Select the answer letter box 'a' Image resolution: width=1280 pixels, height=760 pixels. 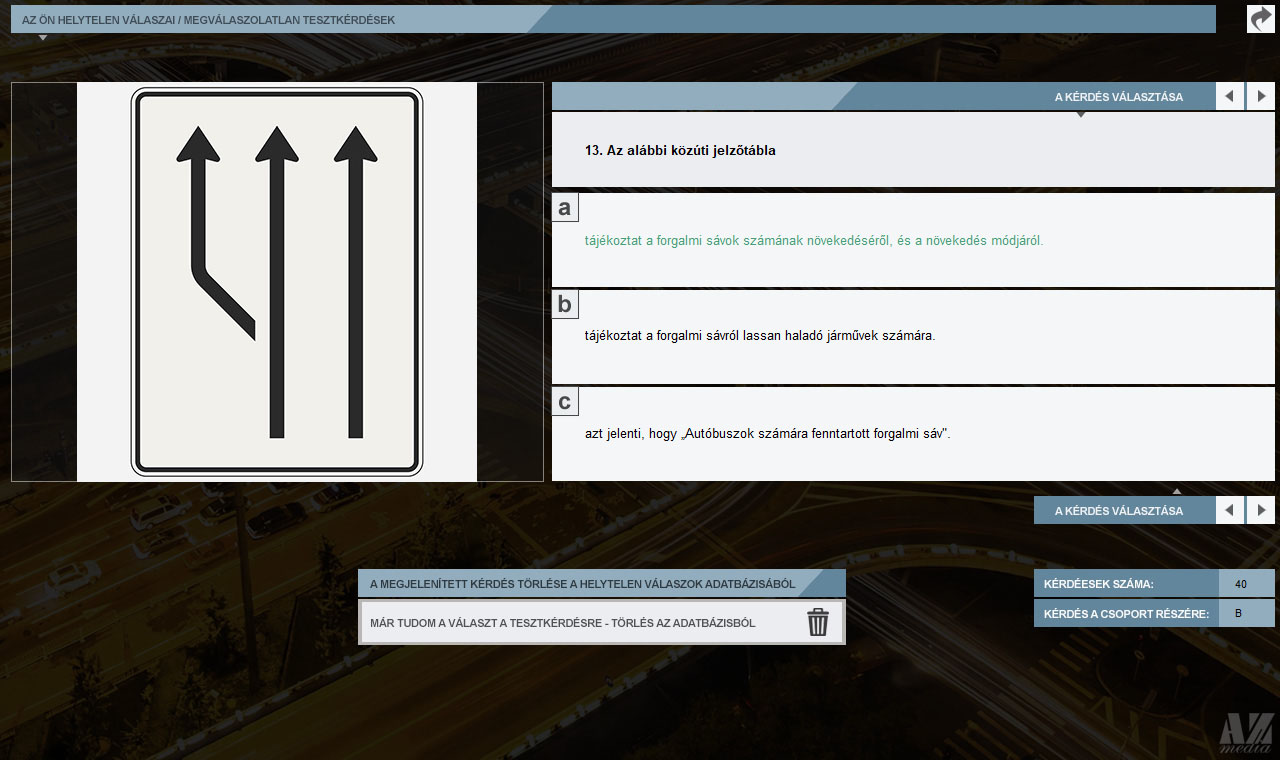pyautogui.click(x=565, y=208)
